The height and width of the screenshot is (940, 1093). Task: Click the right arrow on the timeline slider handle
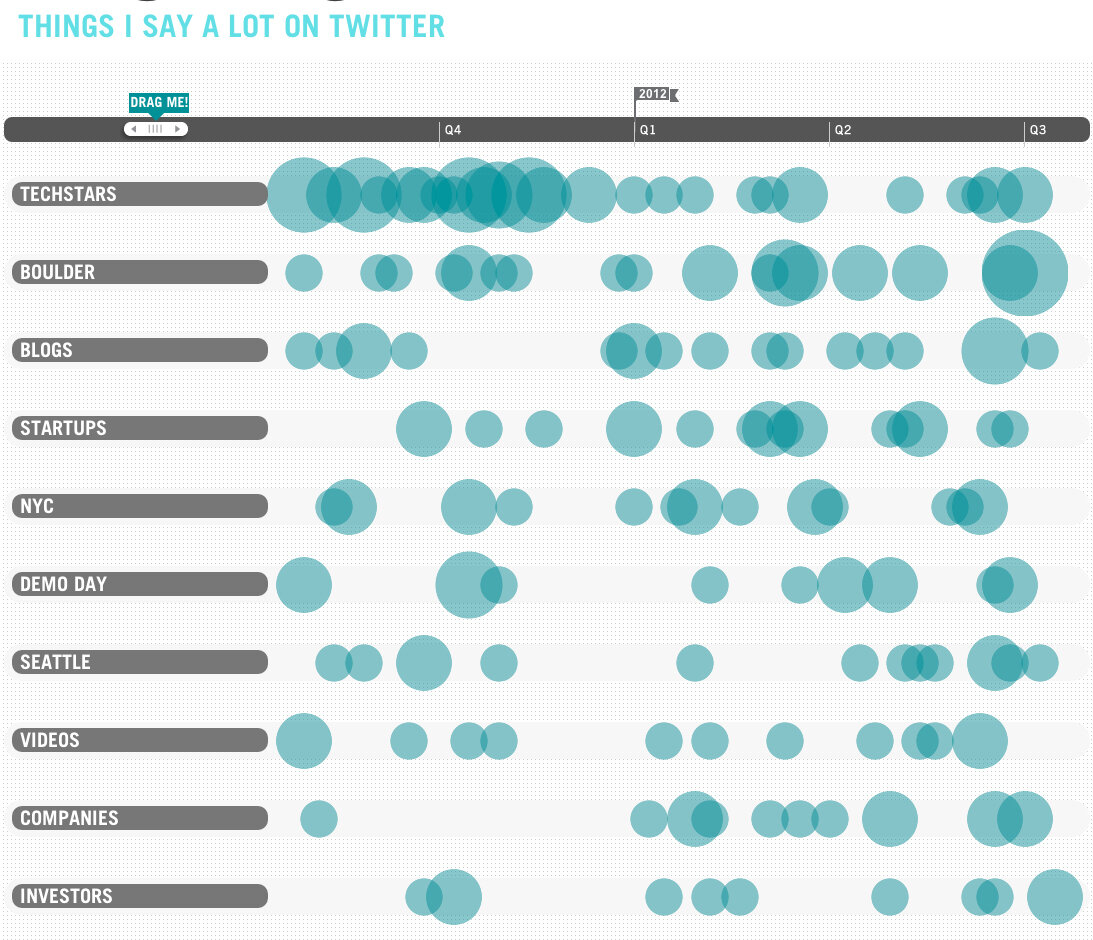[178, 129]
